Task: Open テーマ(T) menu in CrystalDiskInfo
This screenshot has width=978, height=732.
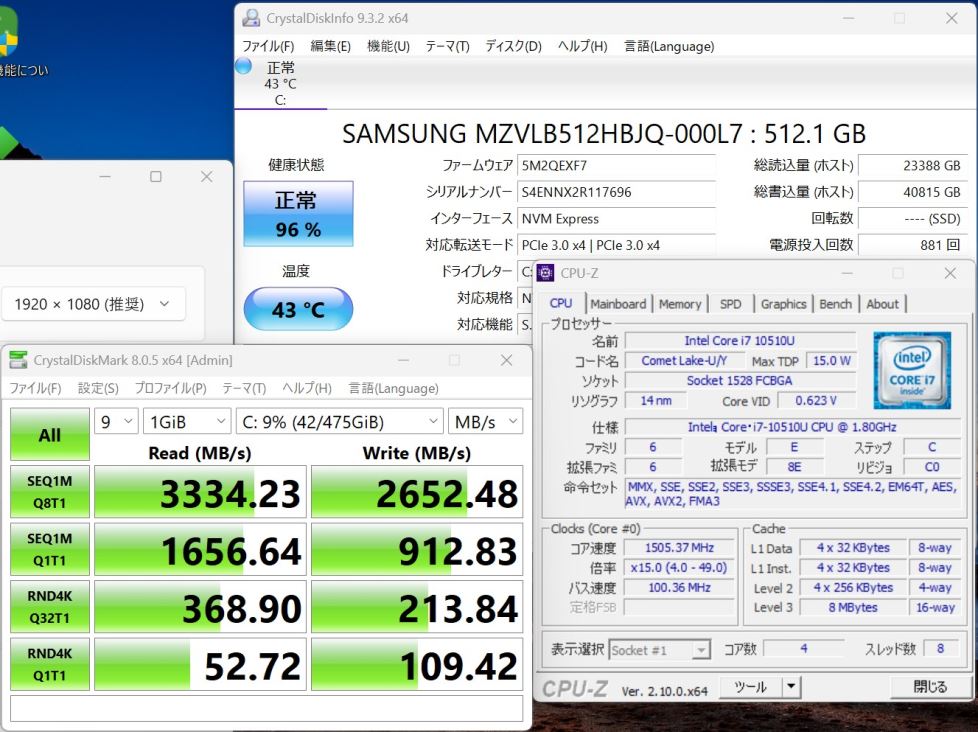Action: 447,46
